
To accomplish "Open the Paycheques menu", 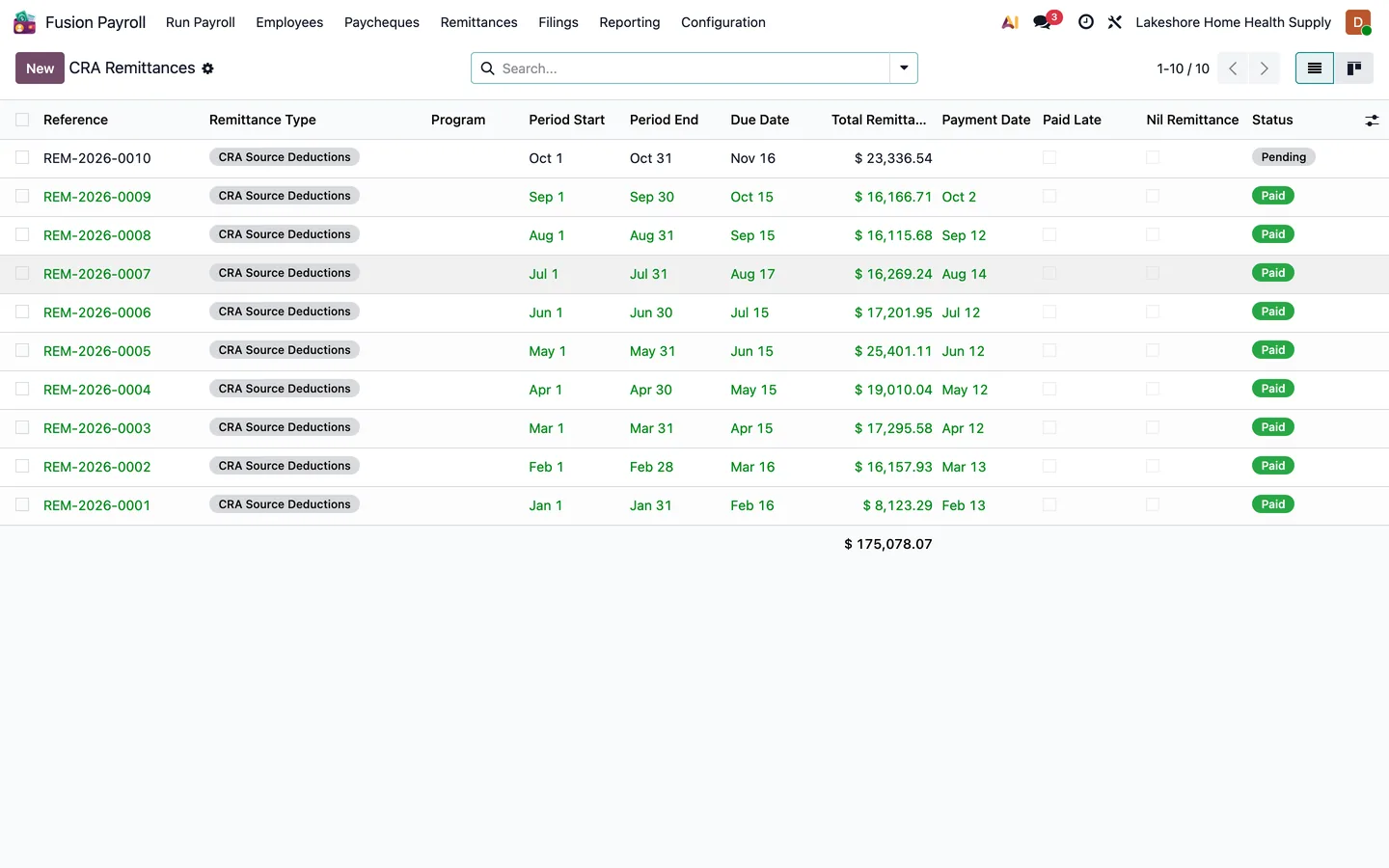I will click(x=382, y=22).
